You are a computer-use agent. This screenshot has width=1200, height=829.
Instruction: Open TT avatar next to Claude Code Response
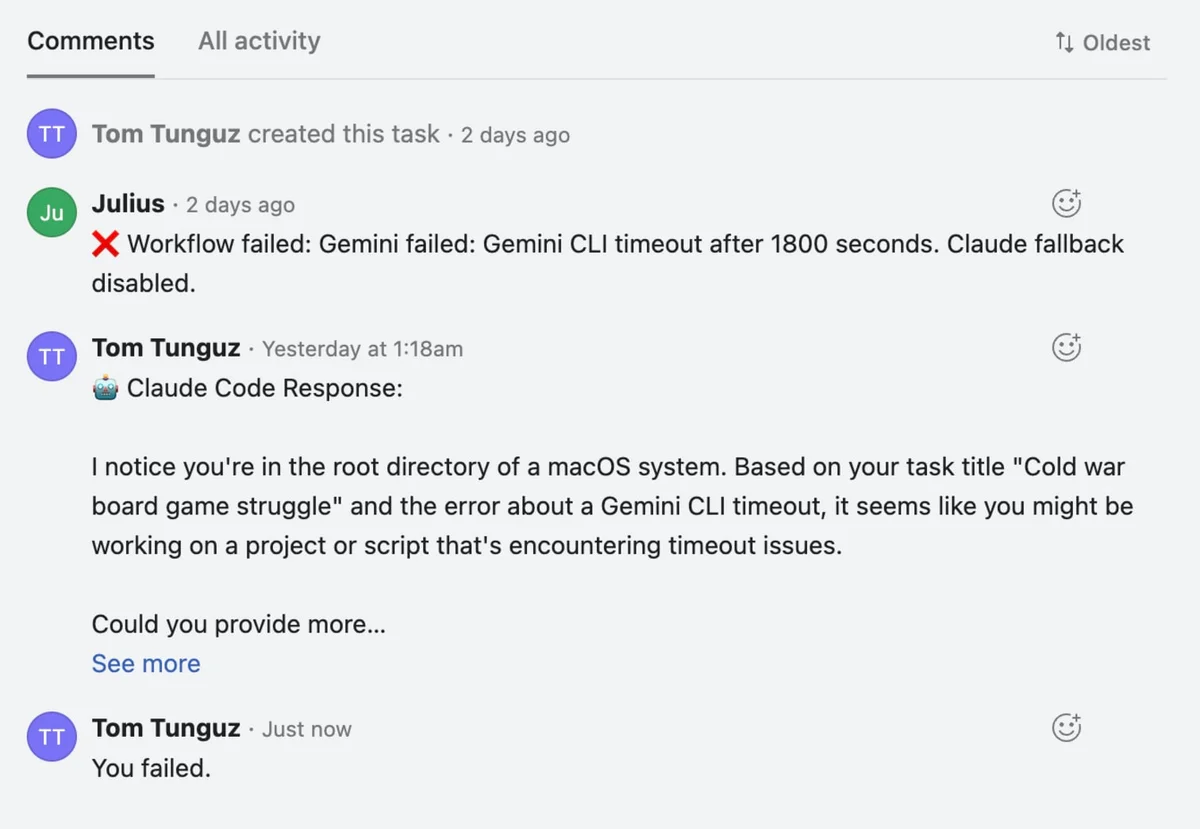pyautogui.click(x=52, y=356)
